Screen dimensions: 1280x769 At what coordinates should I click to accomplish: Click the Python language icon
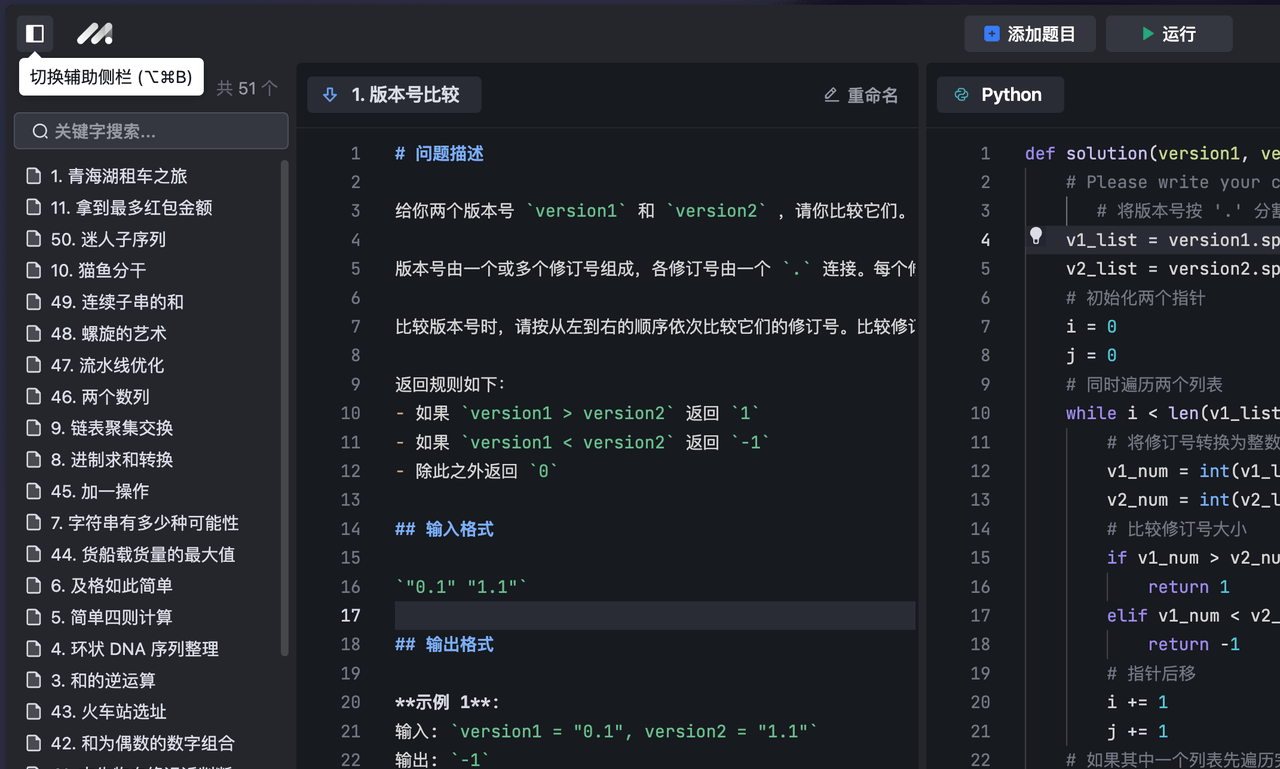961,95
